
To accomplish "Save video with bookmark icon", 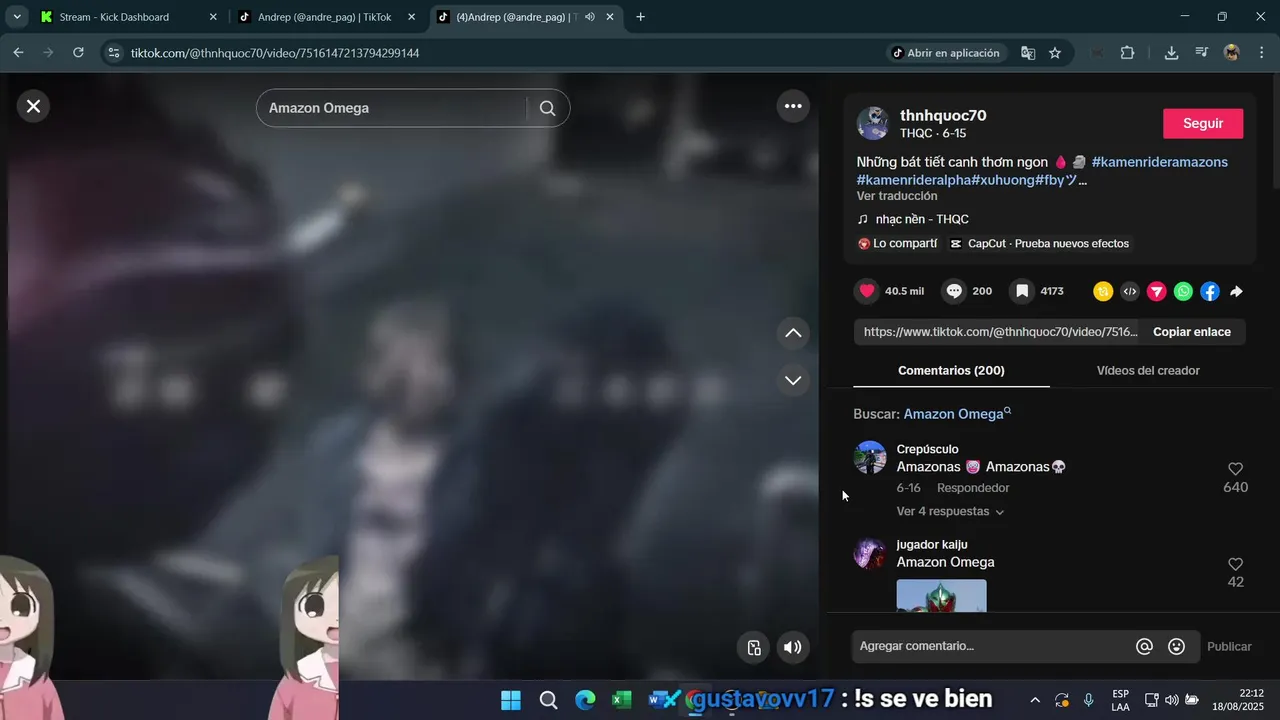I will pyautogui.click(x=1022, y=291).
